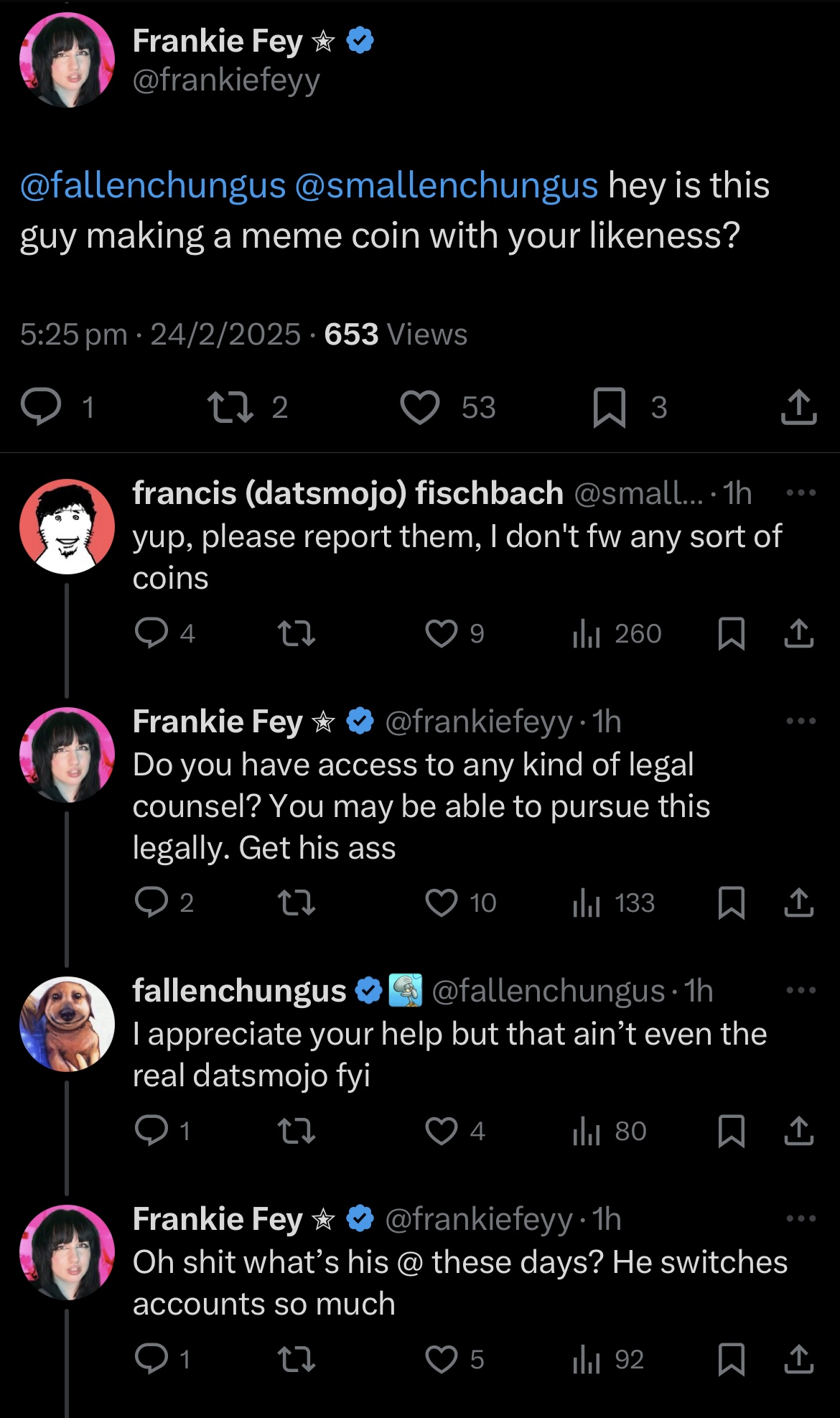Reply to 'Oh shit what's his @' tweet
This screenshot has width=840, height=1418.
pyautogui.click(x=151, y=1359)
